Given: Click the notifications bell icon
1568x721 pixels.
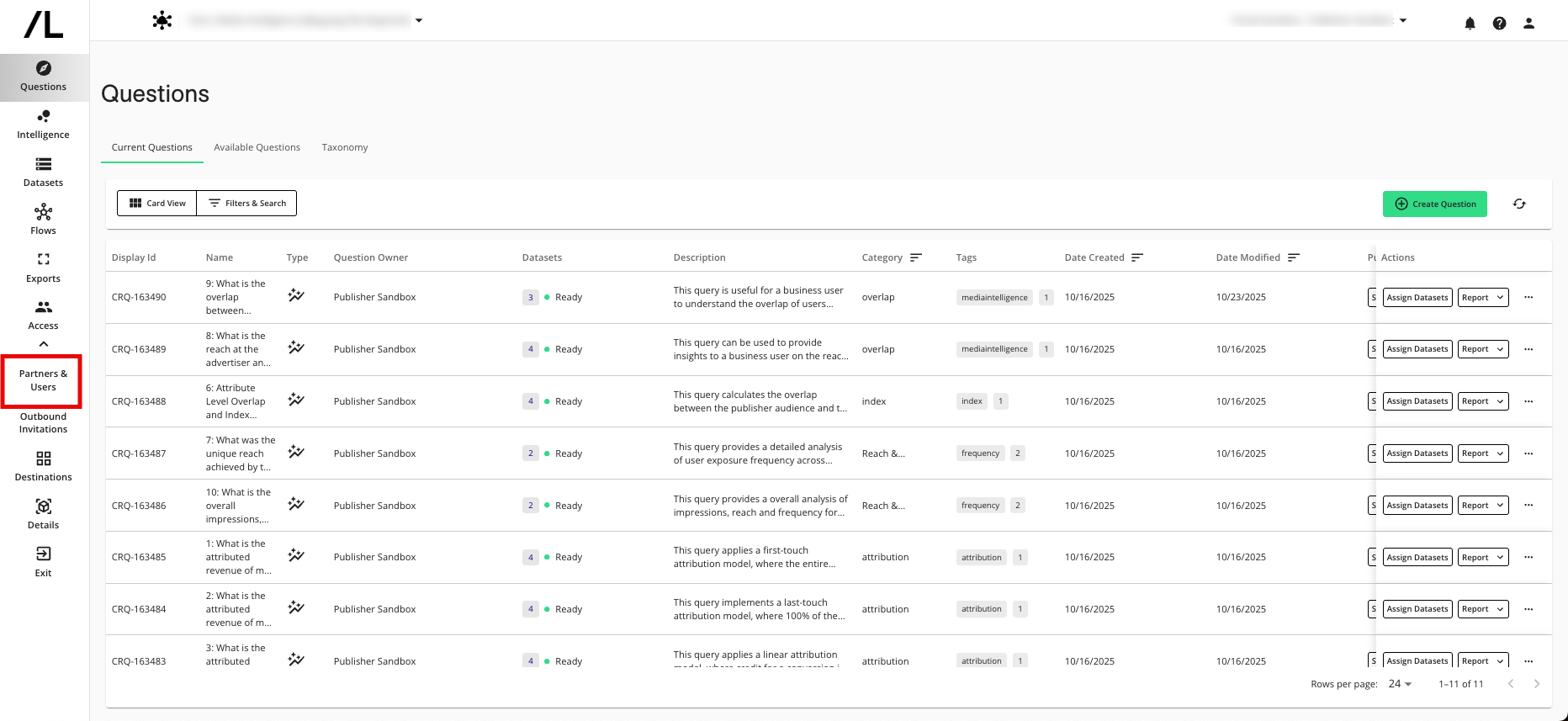Looking at the screenshot, I should tap(1470, 24).
